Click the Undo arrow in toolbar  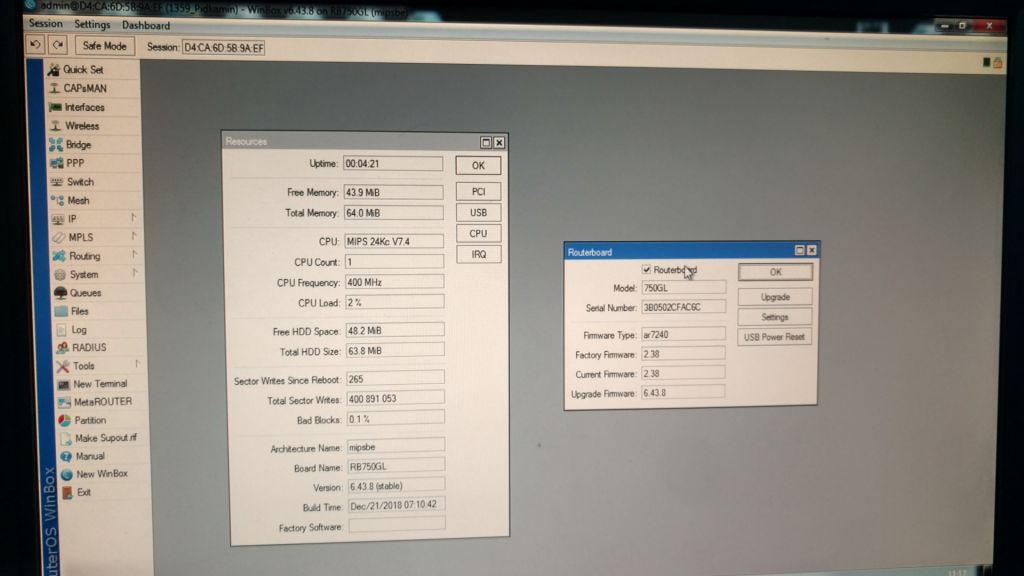point(35,45)
